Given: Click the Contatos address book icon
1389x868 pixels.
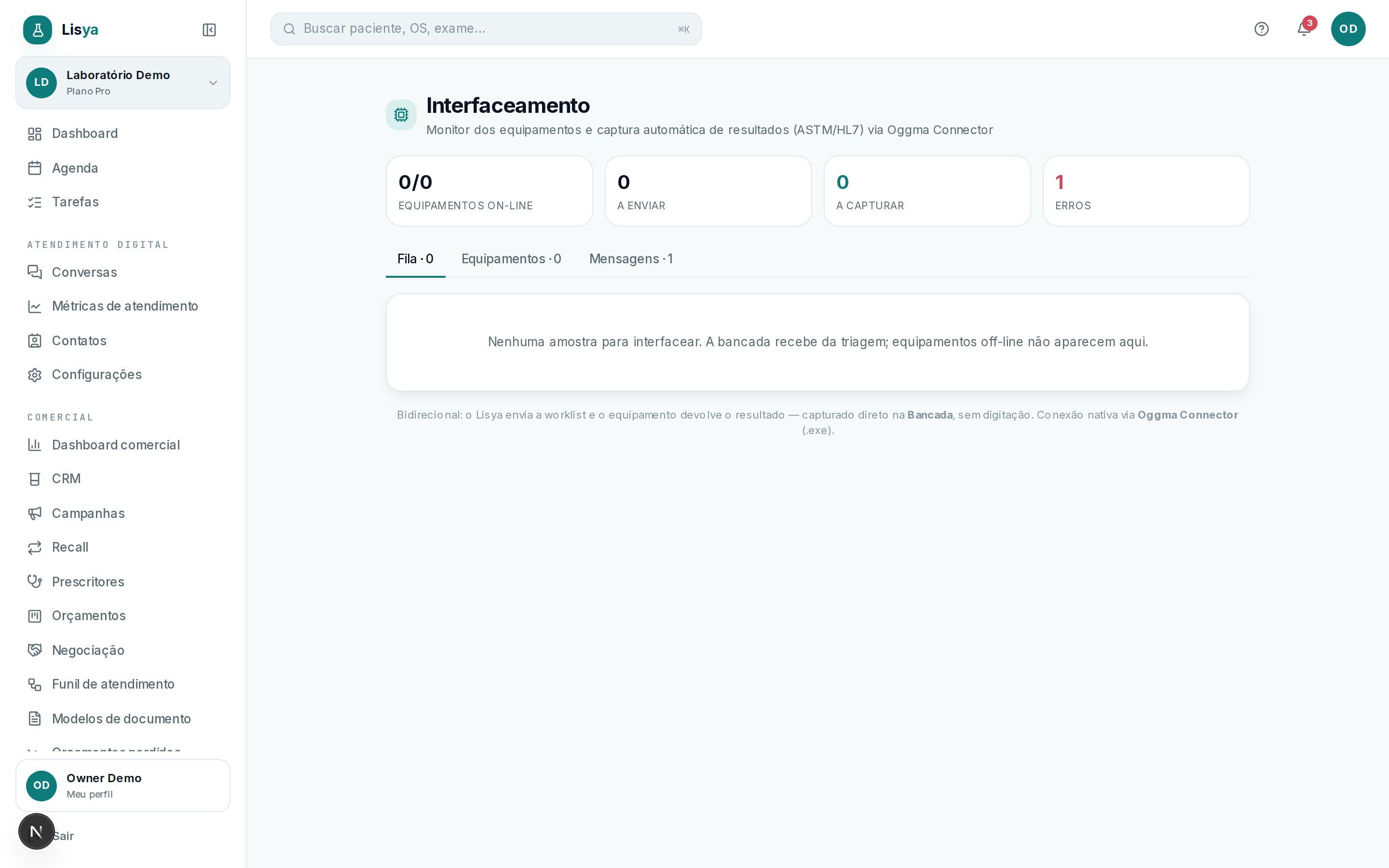Looking at the screenshot, I should click(x=34, y=341).
